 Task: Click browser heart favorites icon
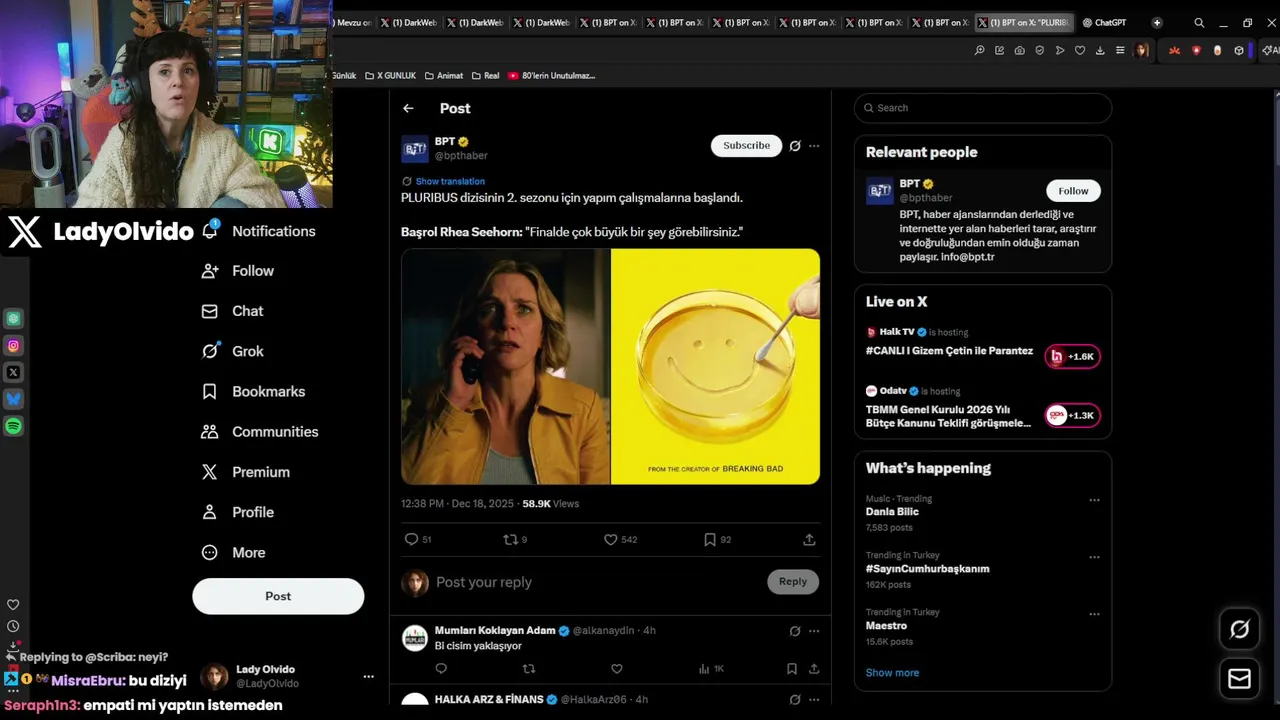[x=1080, y=50]
